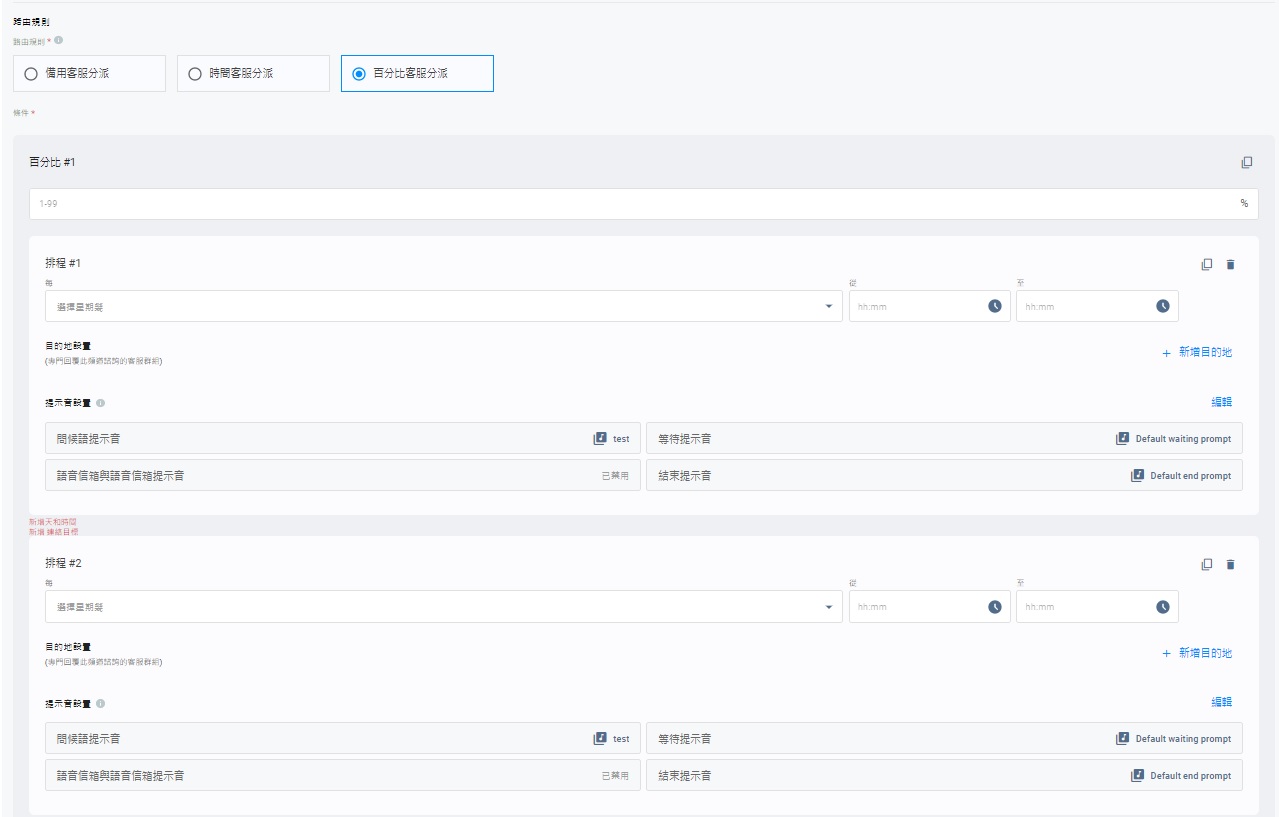Click the 百分比 #1 heading
1279x817 pixels.
click(52, 161)
